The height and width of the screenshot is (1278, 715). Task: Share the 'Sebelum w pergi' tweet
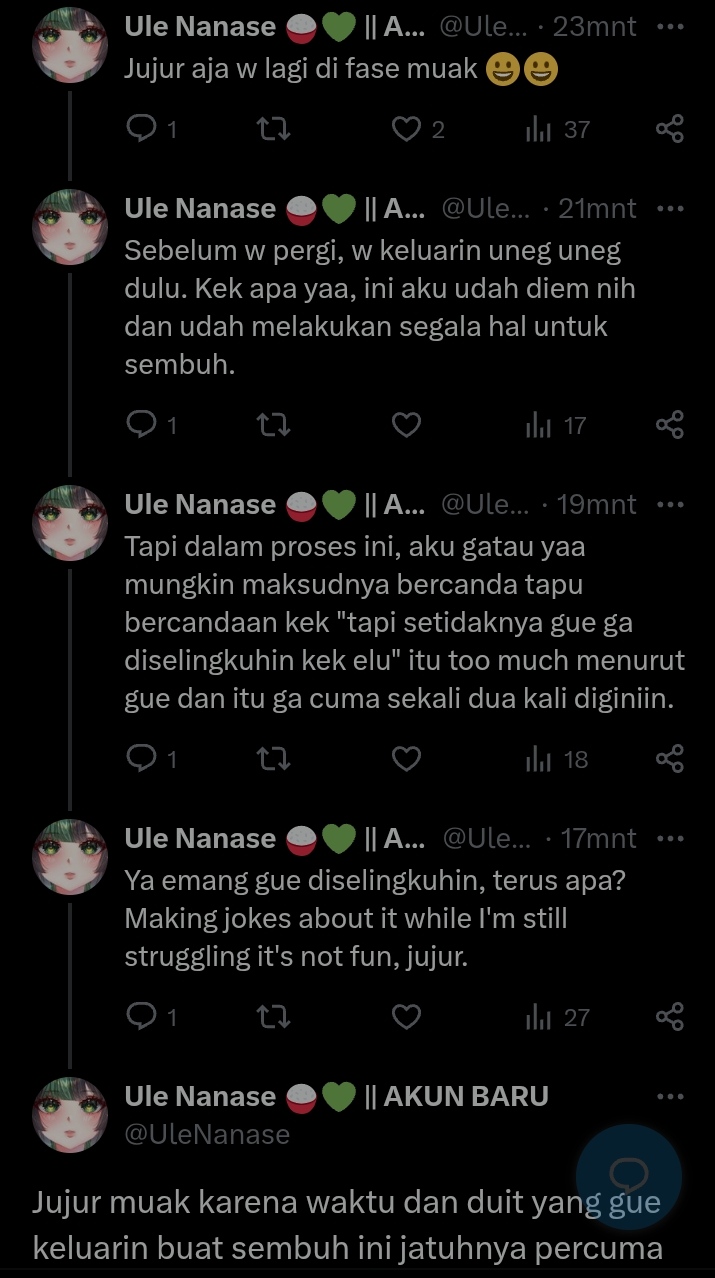(x=669, y=426)
